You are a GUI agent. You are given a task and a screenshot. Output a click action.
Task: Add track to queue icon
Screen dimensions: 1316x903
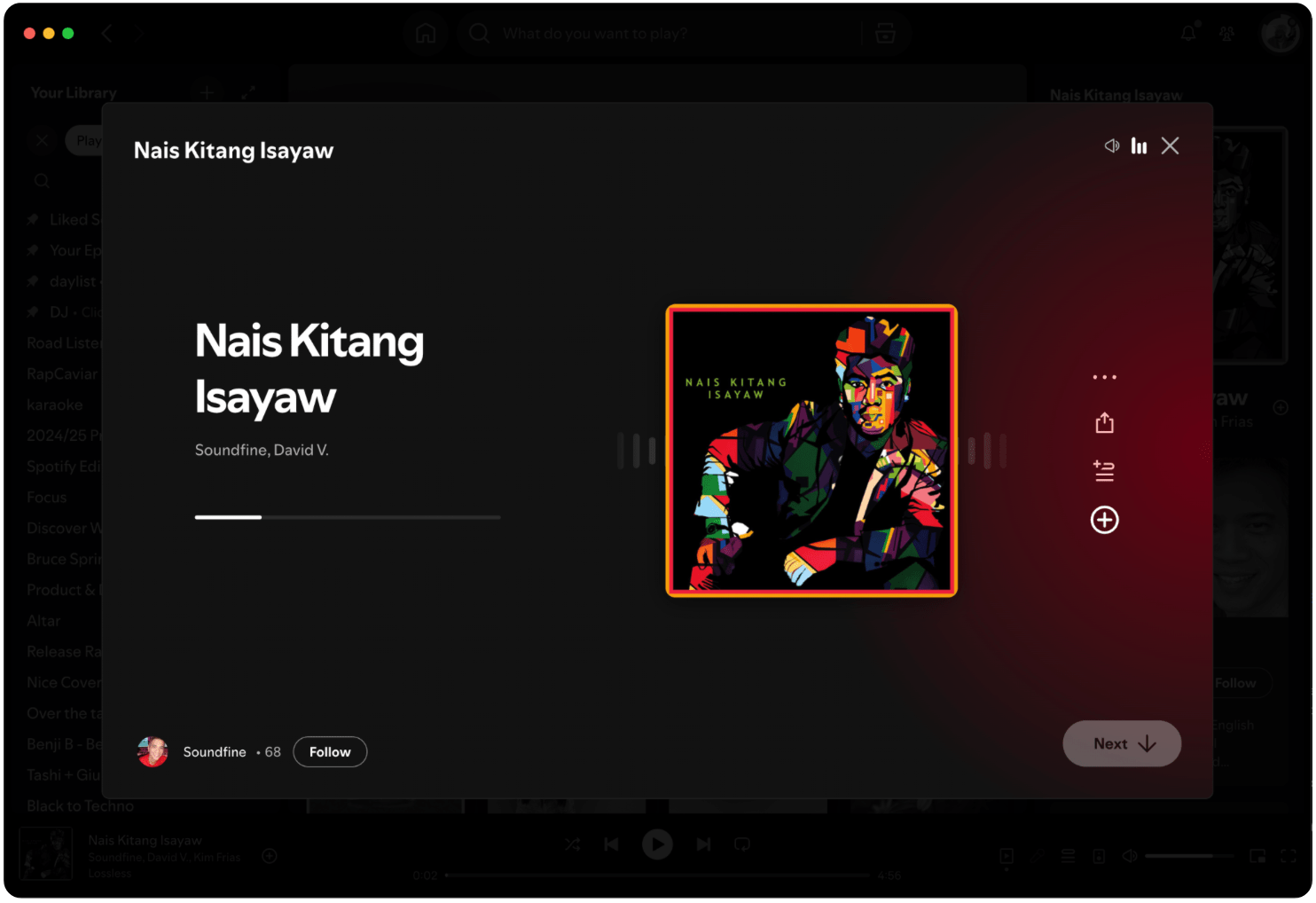coord(1104,470)
